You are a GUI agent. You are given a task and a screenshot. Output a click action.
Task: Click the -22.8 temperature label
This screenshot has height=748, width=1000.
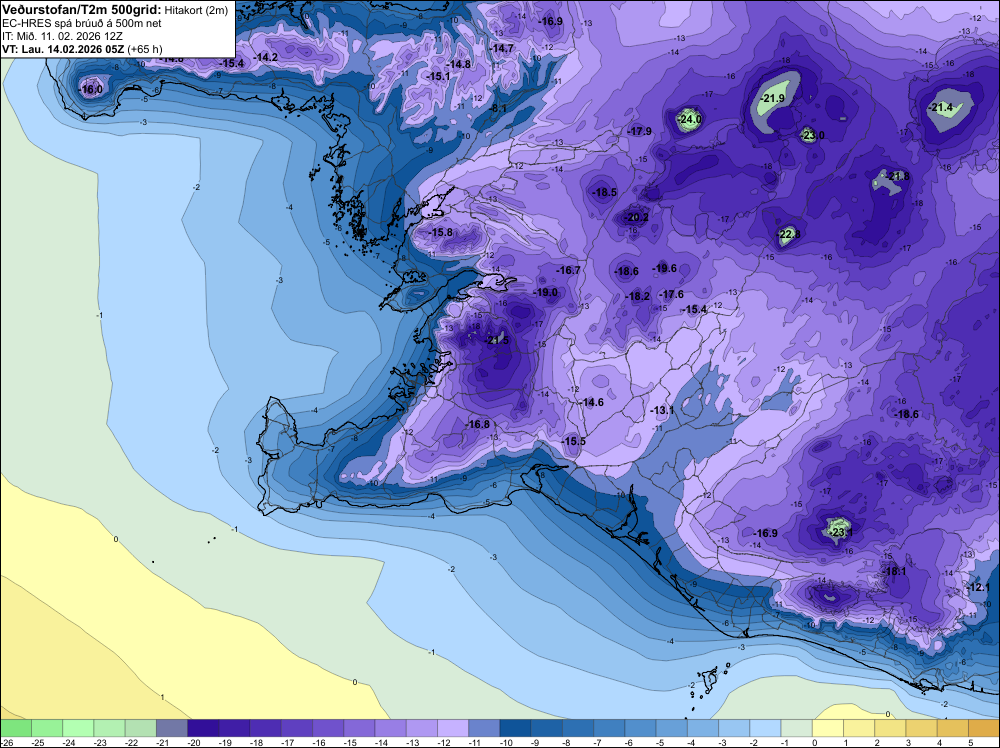point(789,234)
